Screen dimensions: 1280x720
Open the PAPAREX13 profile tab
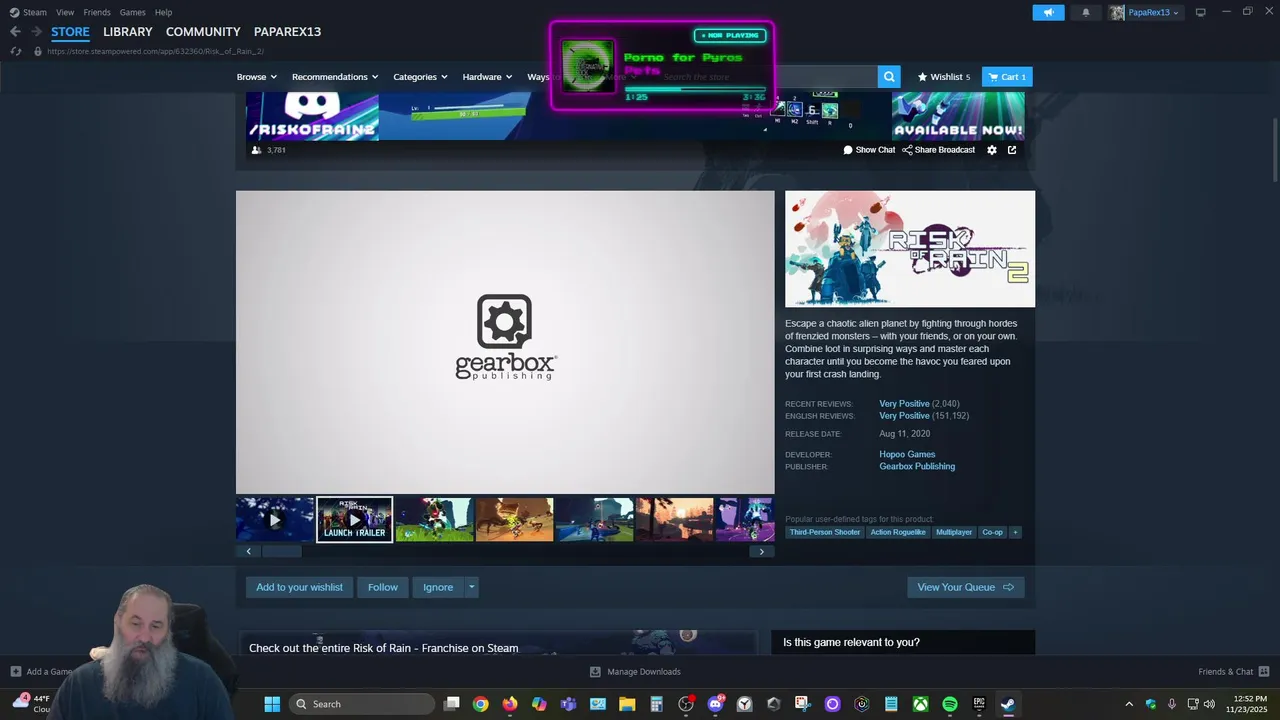[x=287, y=32]
